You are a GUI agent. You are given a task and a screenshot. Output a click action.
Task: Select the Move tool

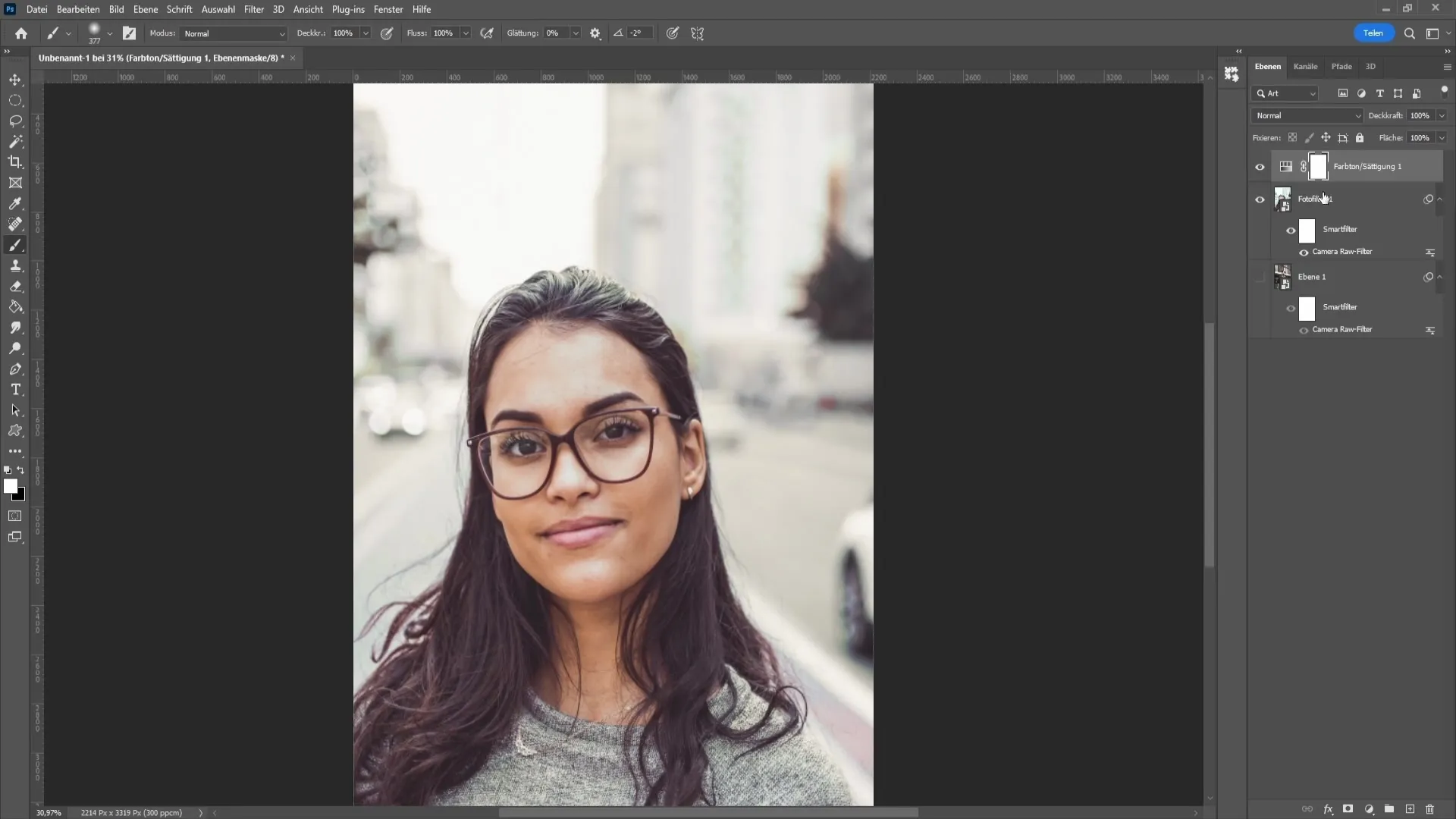click(x=15, y=79)
